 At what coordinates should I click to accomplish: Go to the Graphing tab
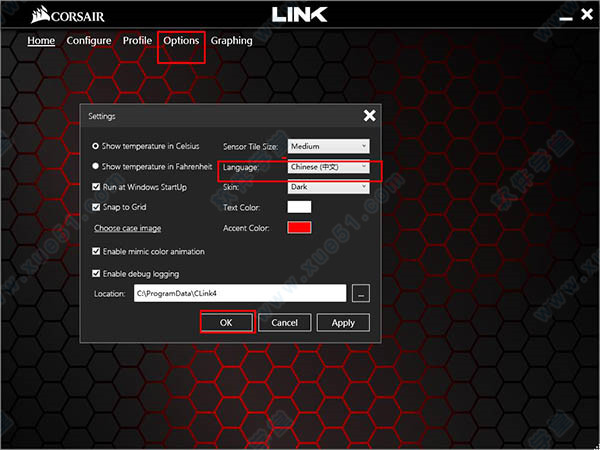click(231, 41)
